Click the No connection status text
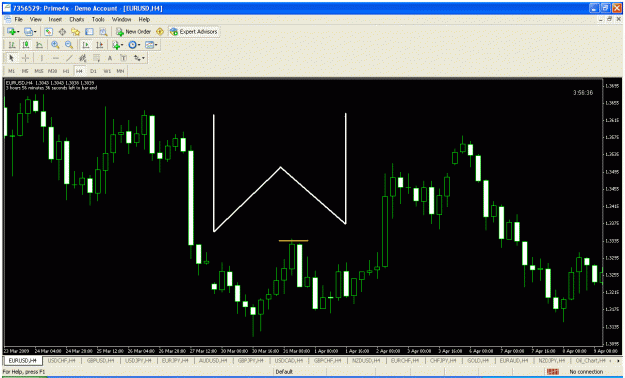The width and height of the screenshot is (625, 378). pyautogui.click(x=586, y=372)
